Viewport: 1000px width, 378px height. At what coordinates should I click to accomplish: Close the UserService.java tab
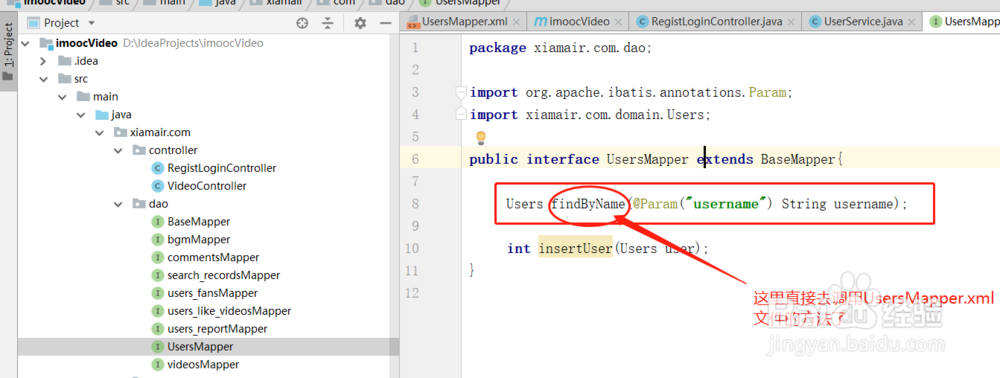pyautogui.click(x=911, y=22)
